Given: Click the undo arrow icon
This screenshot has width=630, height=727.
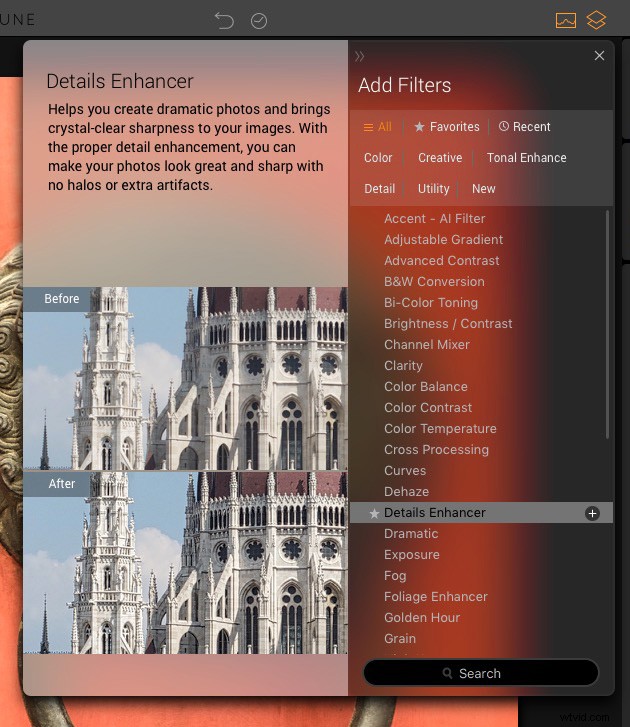Looking at the screenshot, I should click(224, 21).
